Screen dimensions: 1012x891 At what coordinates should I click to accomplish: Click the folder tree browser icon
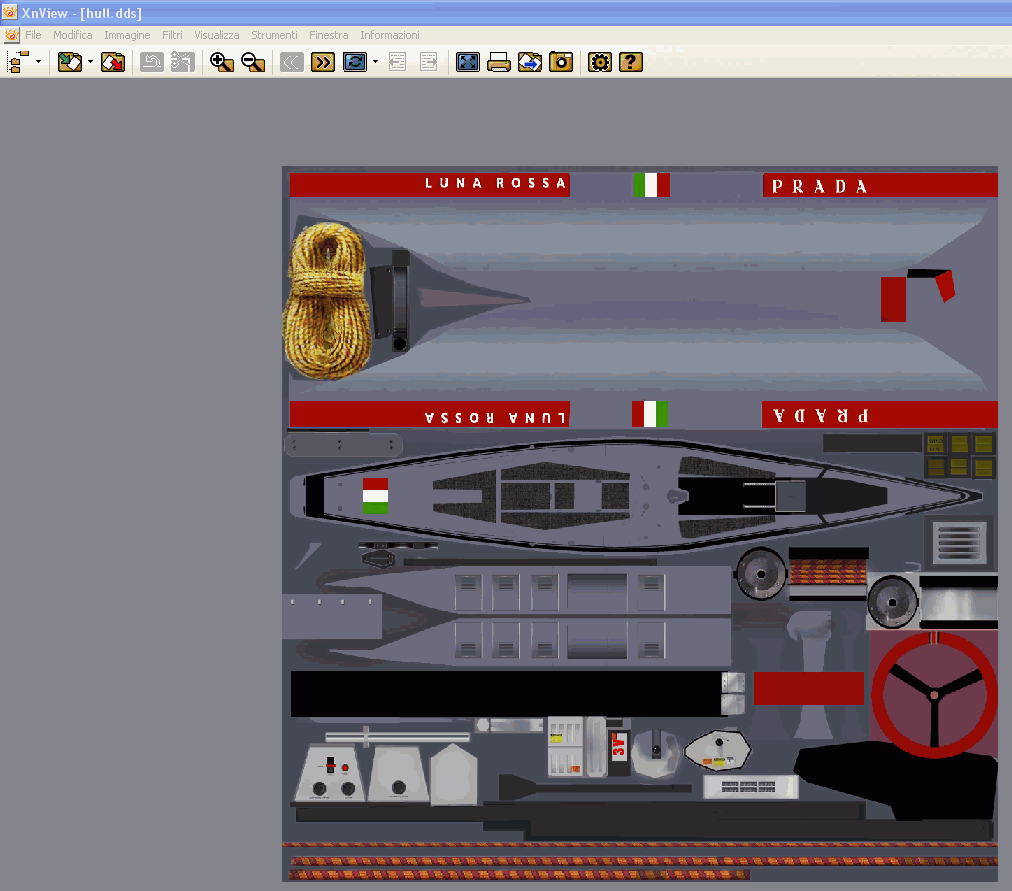click(x=18, y=62)
